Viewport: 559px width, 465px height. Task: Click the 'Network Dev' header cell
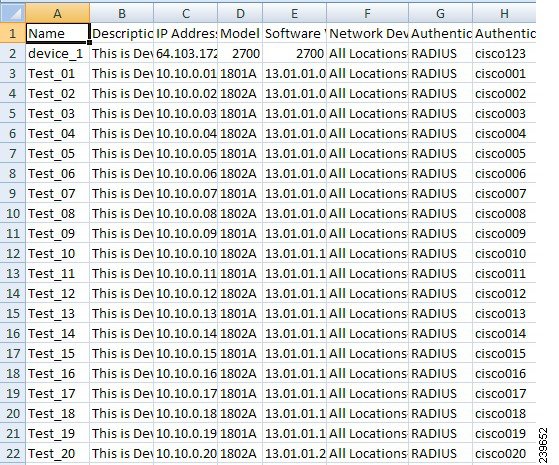[x=367, y=33]
